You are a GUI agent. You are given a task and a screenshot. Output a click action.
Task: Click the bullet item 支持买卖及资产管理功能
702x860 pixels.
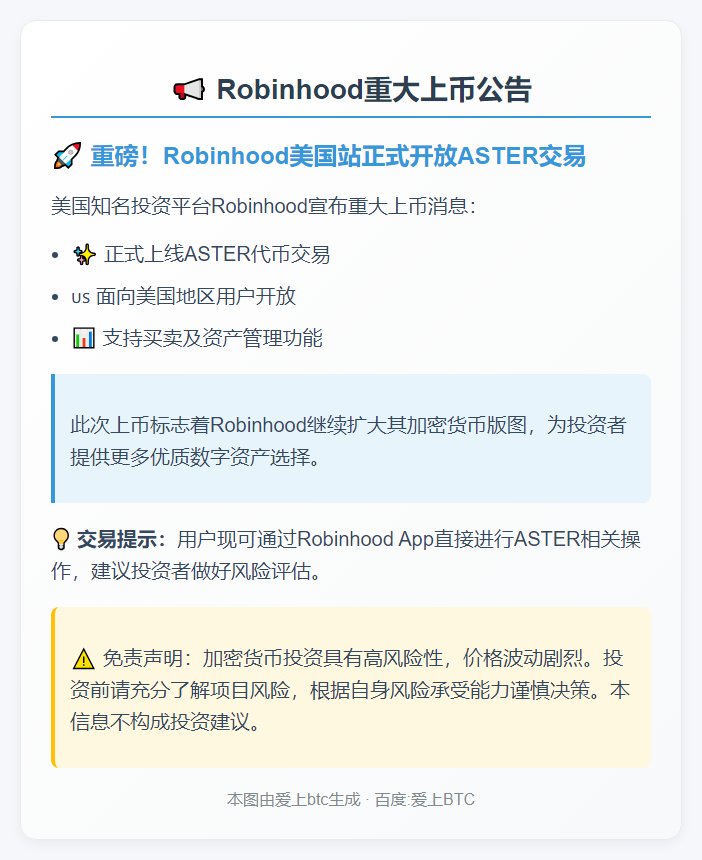pyautogui.click(x=213, y=338)
